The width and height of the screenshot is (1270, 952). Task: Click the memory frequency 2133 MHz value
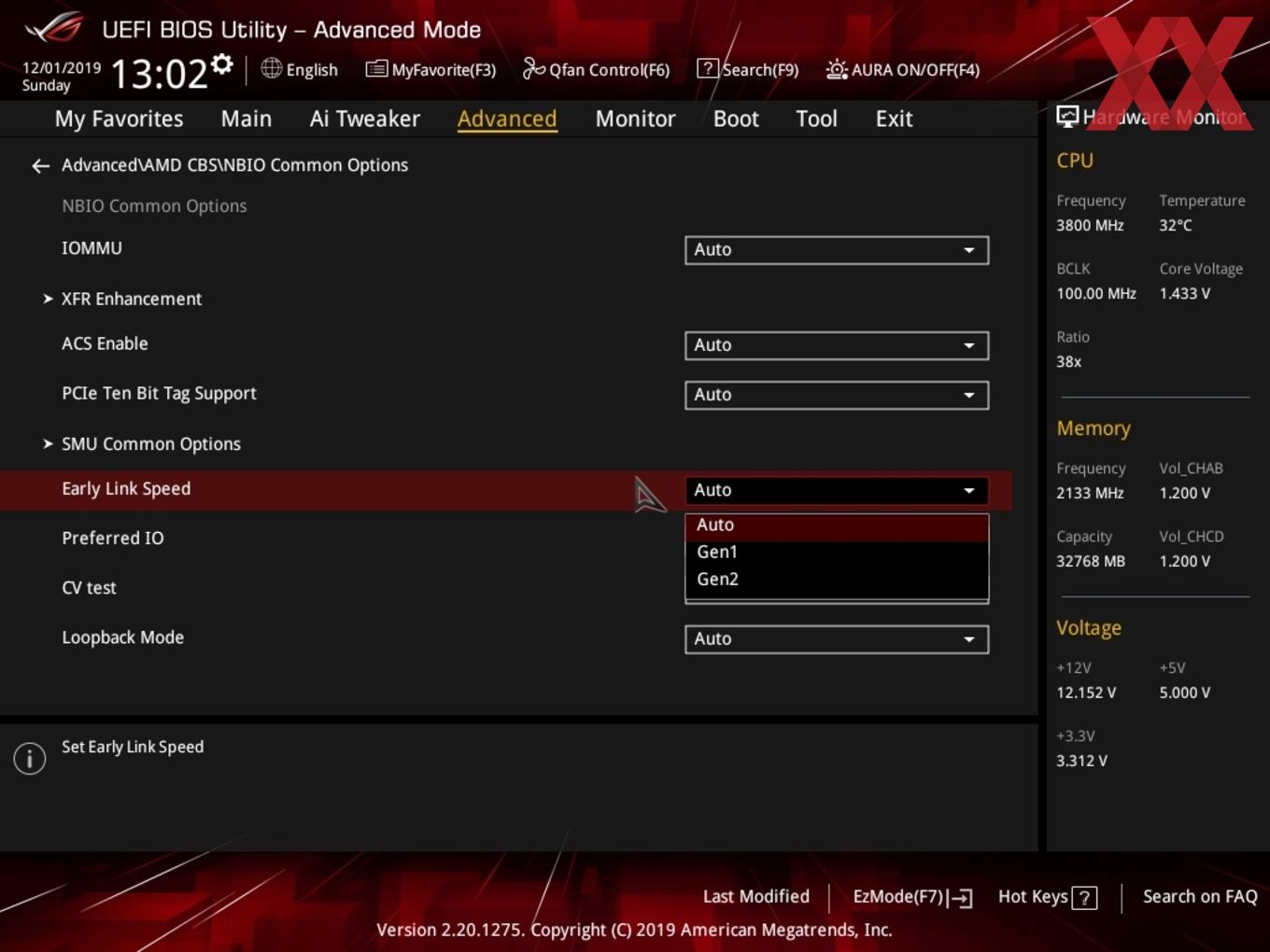(x=1090, y=494)
